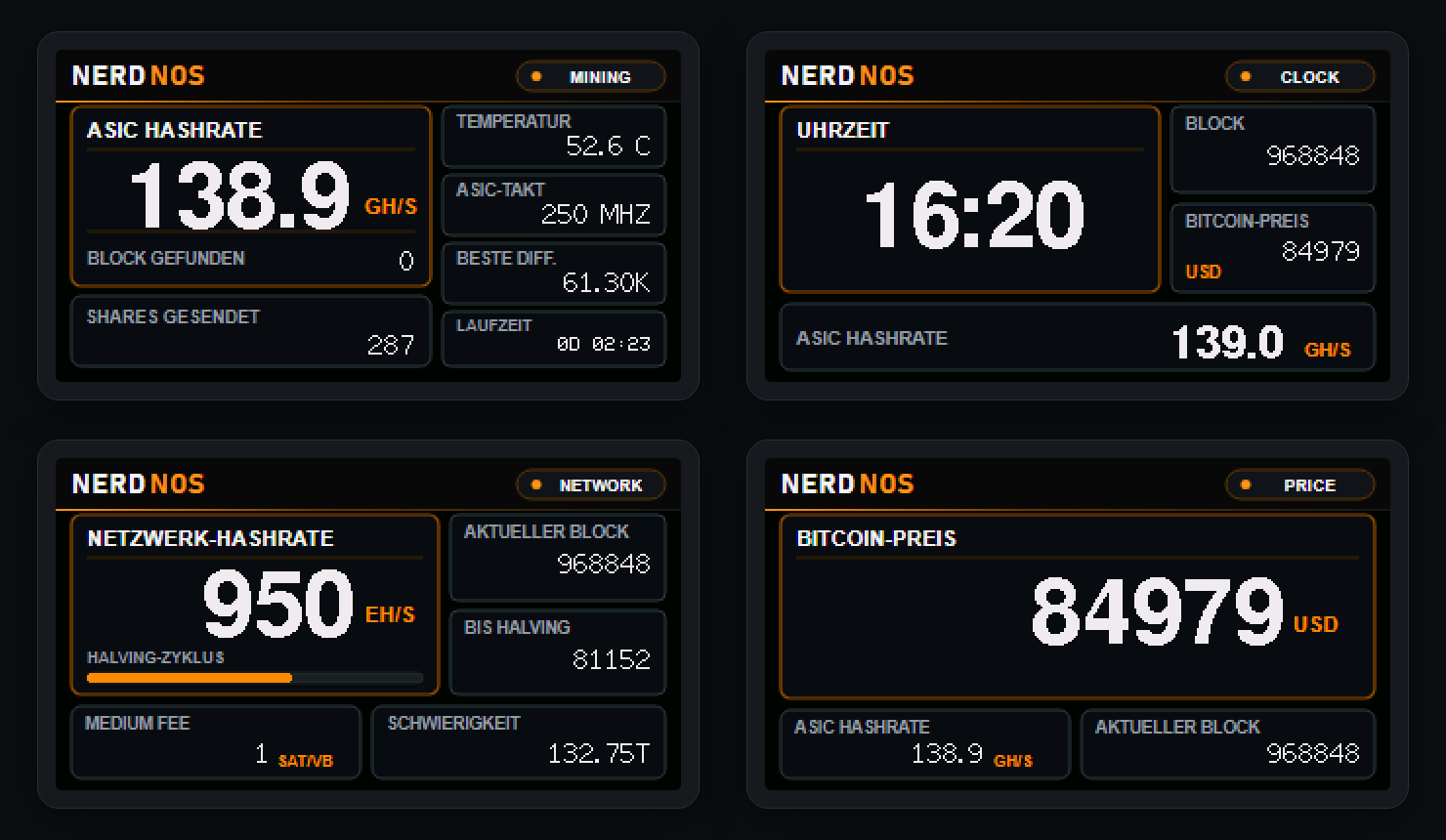
Task: Click the MEDIUM FEE 1 SAT/VB tile
Action: click(216, 742)
